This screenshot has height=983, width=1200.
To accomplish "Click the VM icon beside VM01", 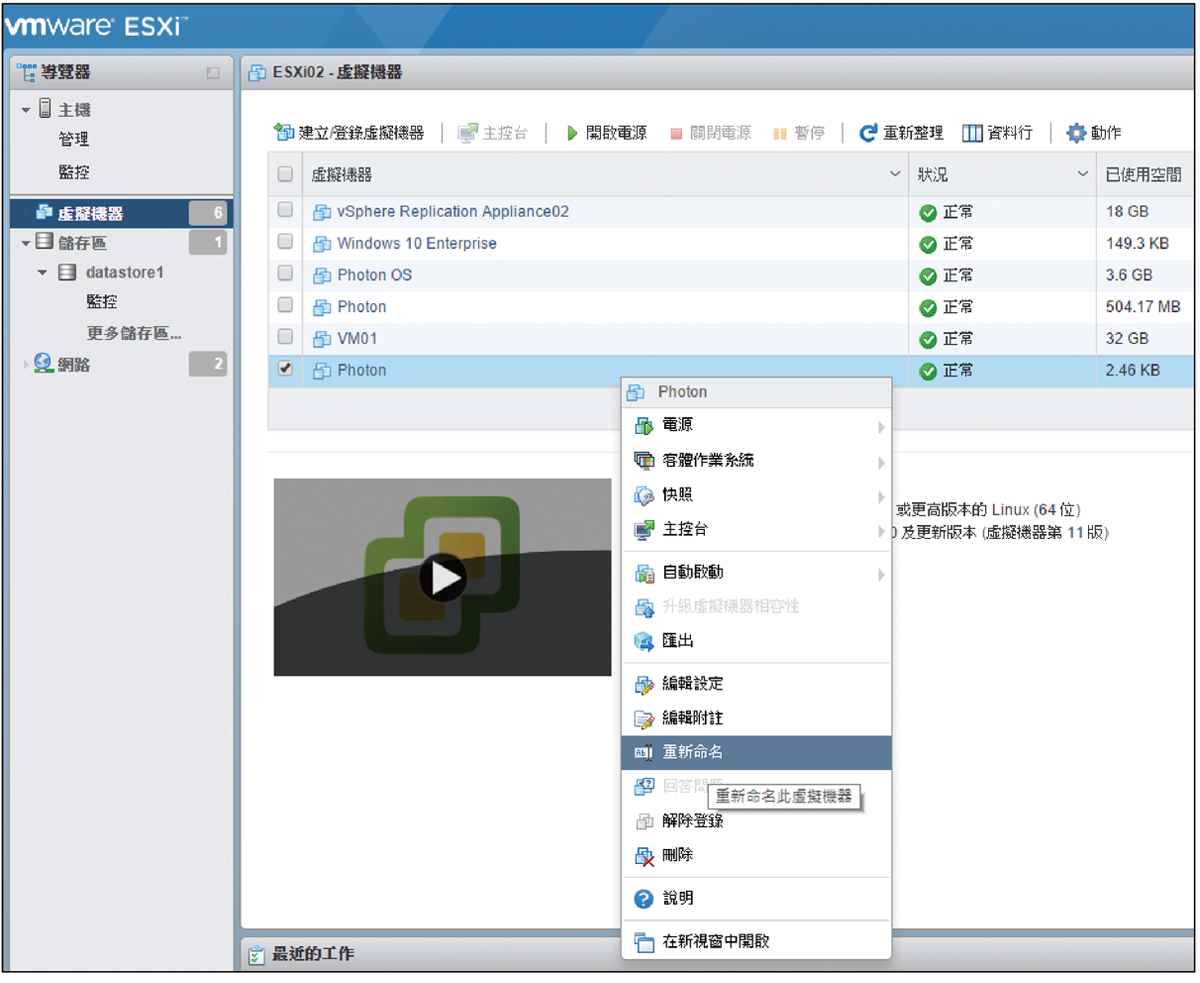I will [322, 339].
